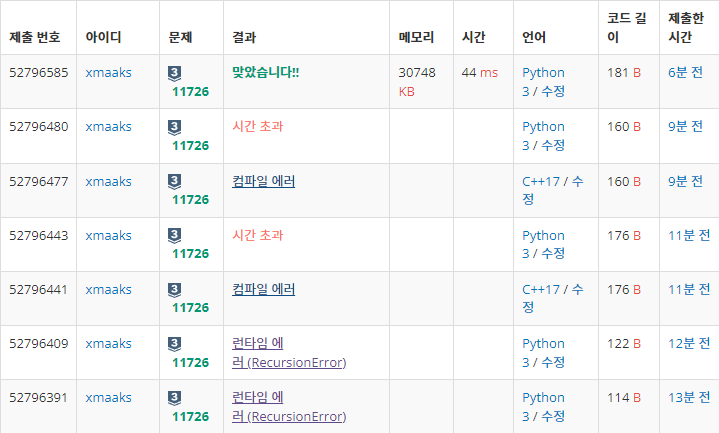Click the Silver 3 tier icon for submission 52796585

pos(174,73)
